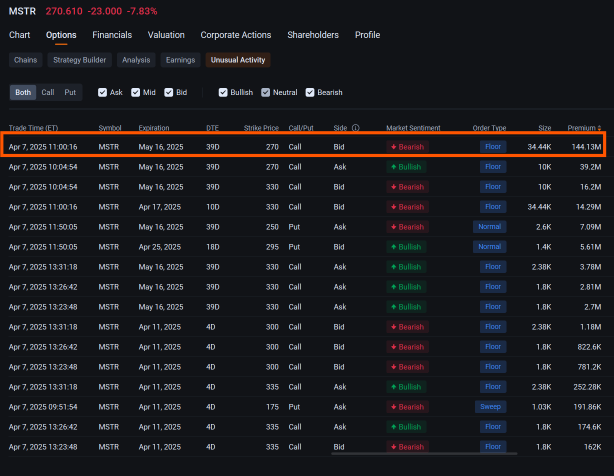This screenshot has height=476, width=614.
Task: Click the 5.61M premium cell
Action: pos(590,247)
